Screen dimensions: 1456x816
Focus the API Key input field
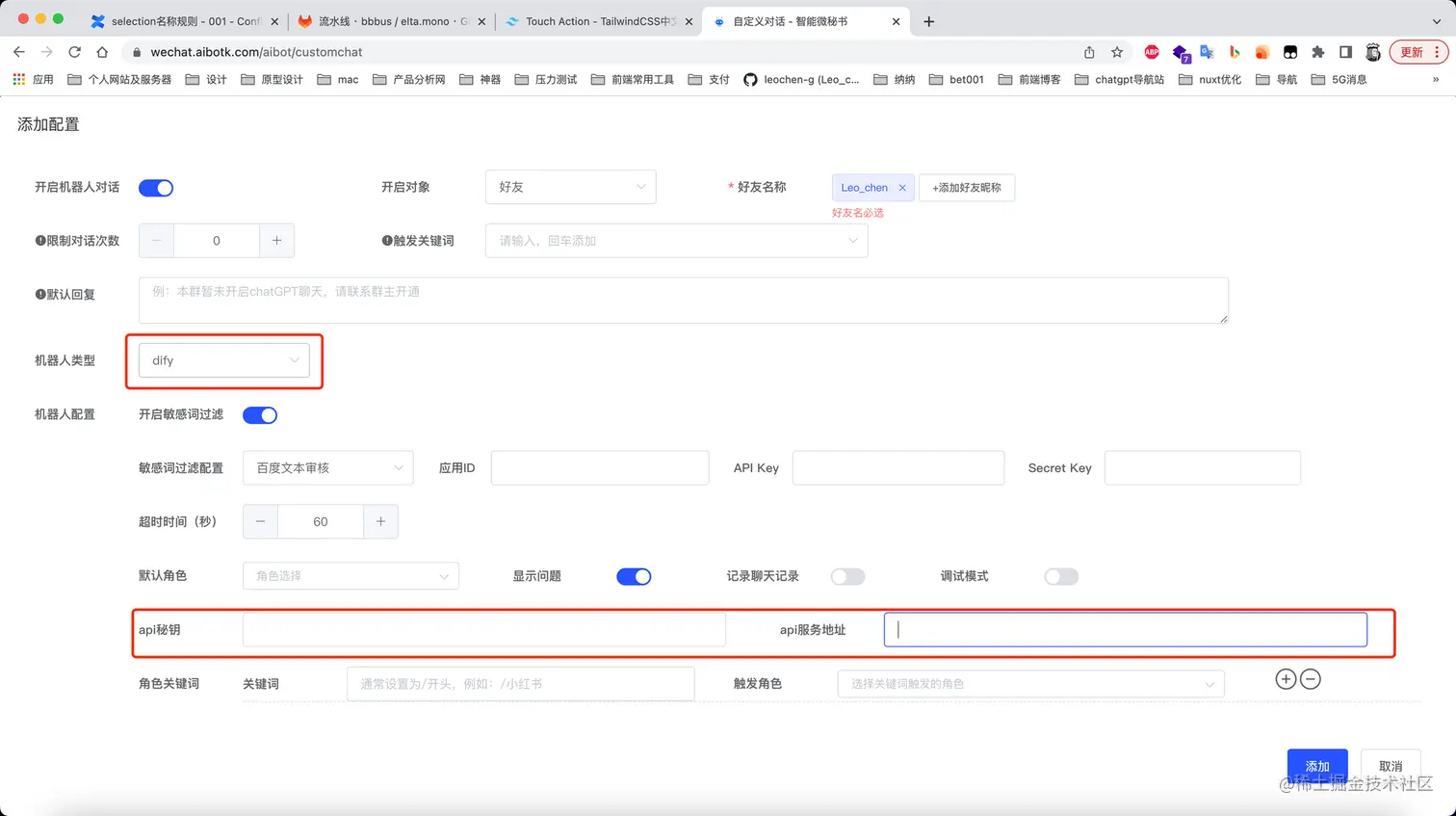898,468
